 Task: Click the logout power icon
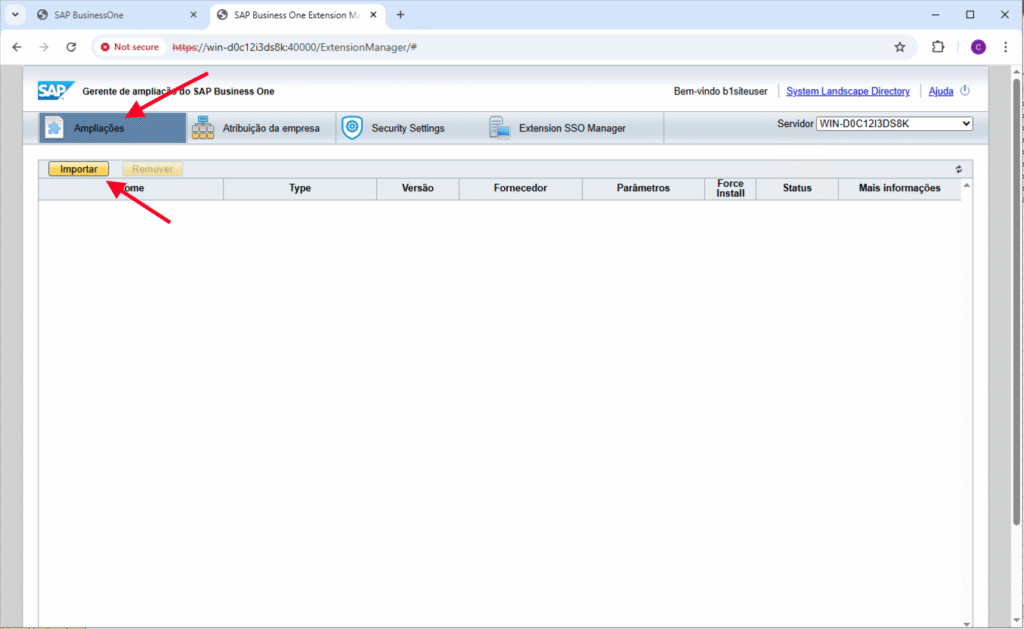pyautogui.click(x=965, y=91)
